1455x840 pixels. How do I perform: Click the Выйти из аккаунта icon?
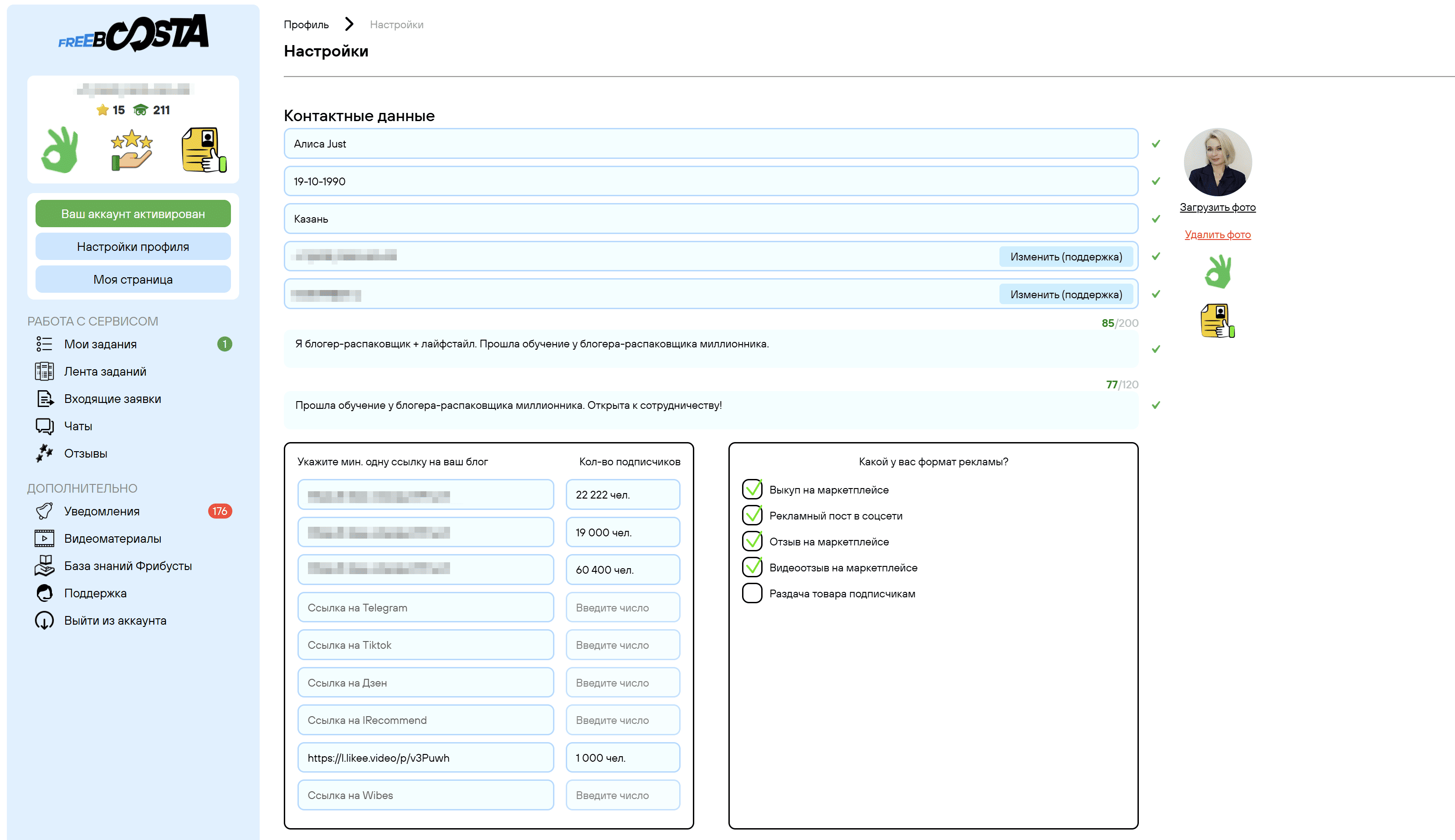point(44,621)
